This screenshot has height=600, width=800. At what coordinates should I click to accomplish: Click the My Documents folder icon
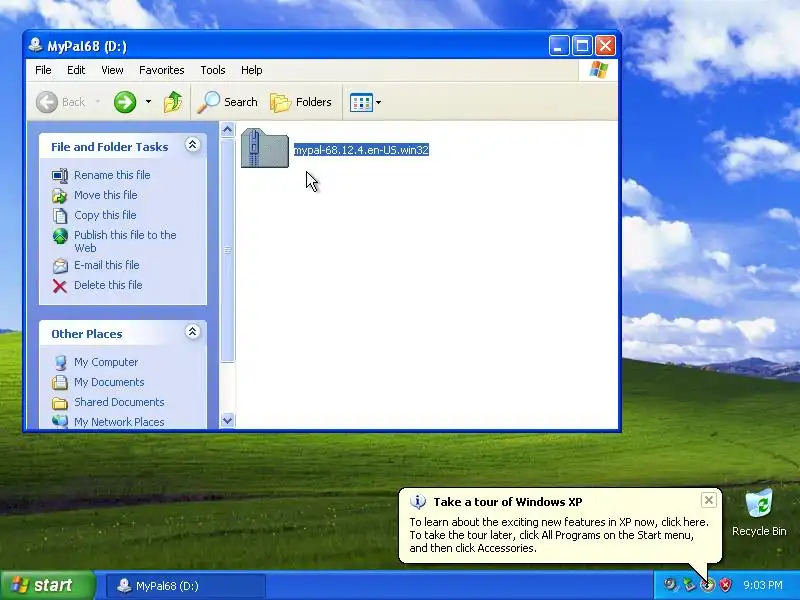pyautogui.click(x=60, y=382)
